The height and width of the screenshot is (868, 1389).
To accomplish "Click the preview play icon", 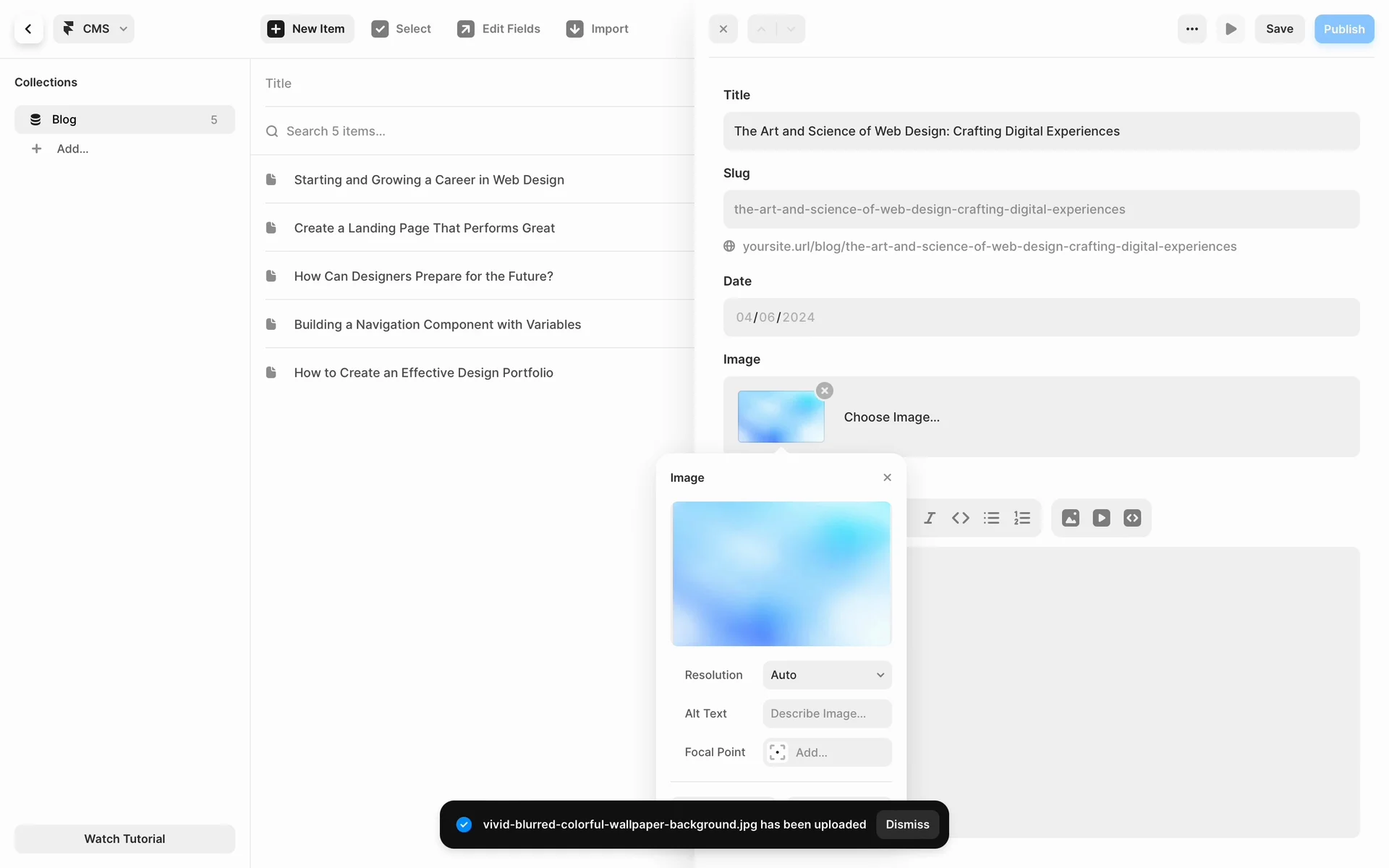I will [x=1231, y=29].
